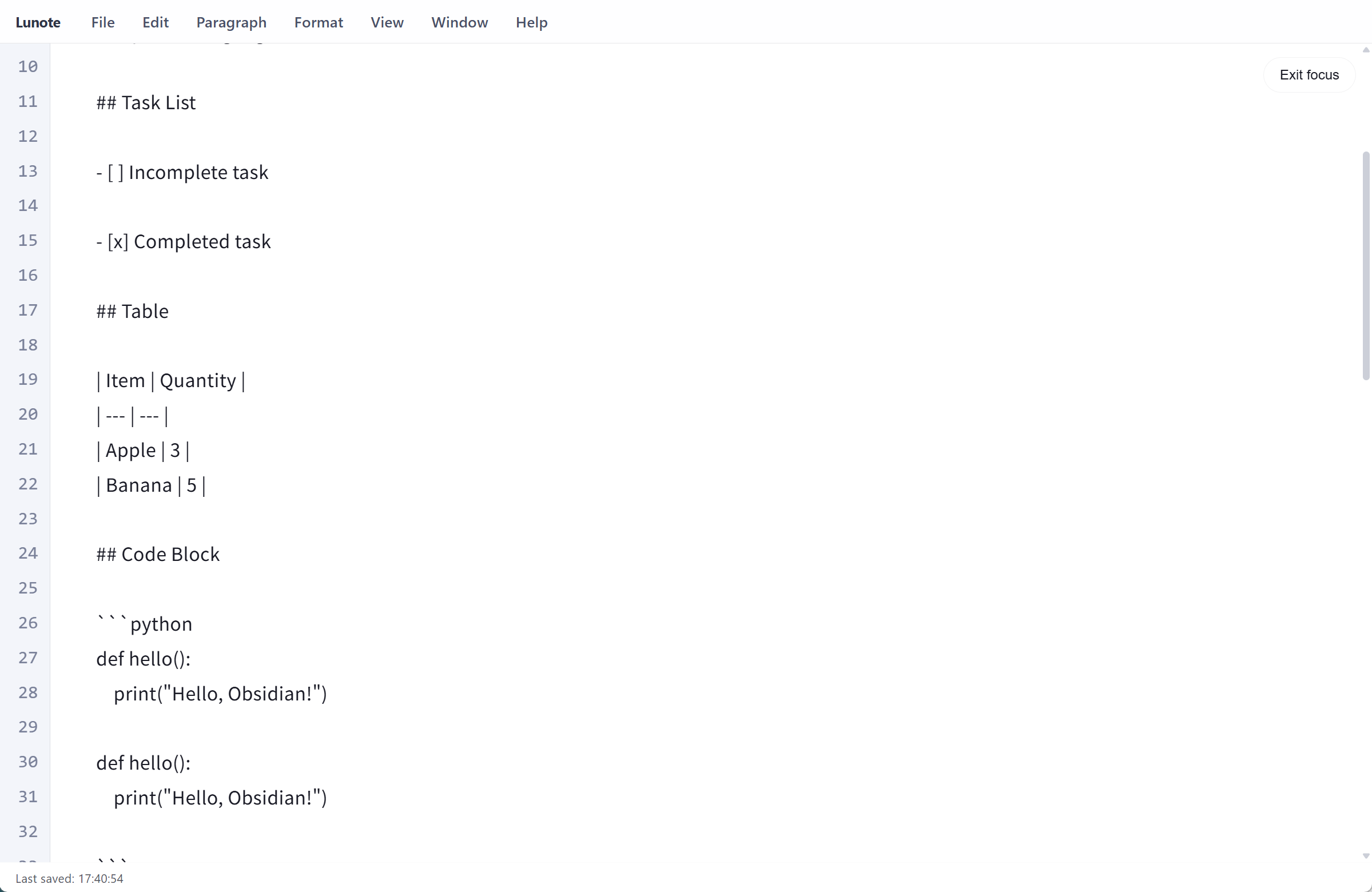The image size is (1372, 892).
Task: Click line number 18 in gutter
Action: pyautogui.click(x=27, y=345)
